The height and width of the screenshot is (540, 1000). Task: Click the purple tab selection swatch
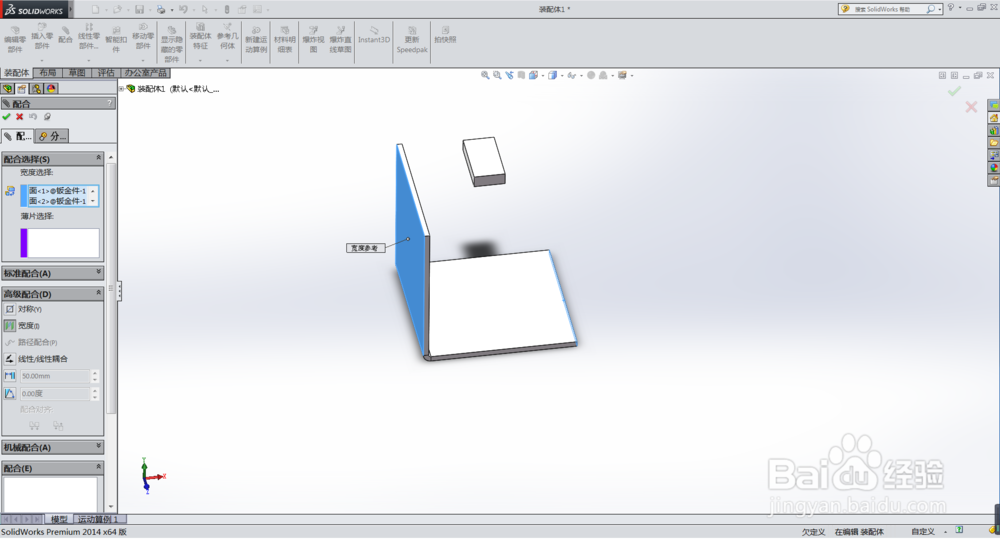pos(24,243)
